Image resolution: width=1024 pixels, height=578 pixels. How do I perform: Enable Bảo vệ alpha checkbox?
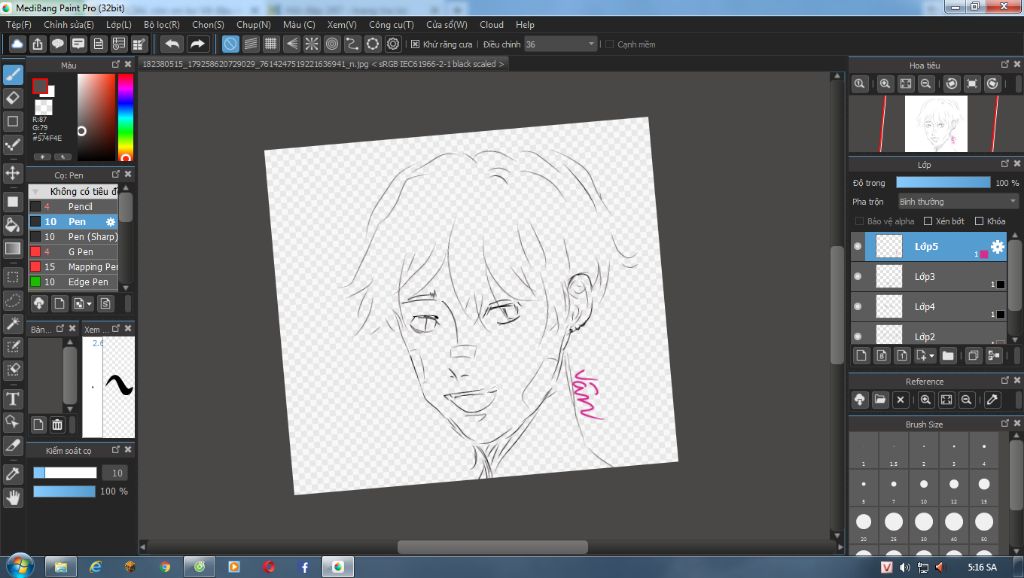pos(859,221)
